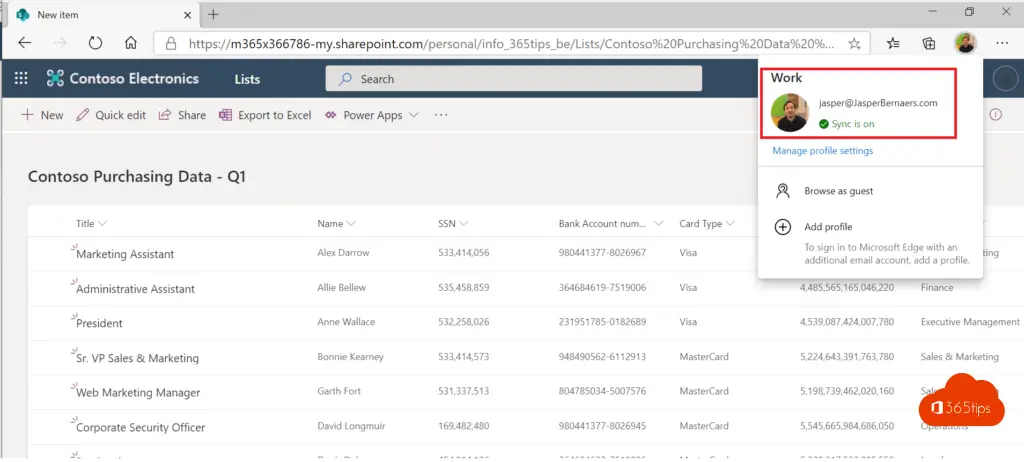1024x462 pixels.
Task: Click the favorite star in address bar
Action: (854, 43)
